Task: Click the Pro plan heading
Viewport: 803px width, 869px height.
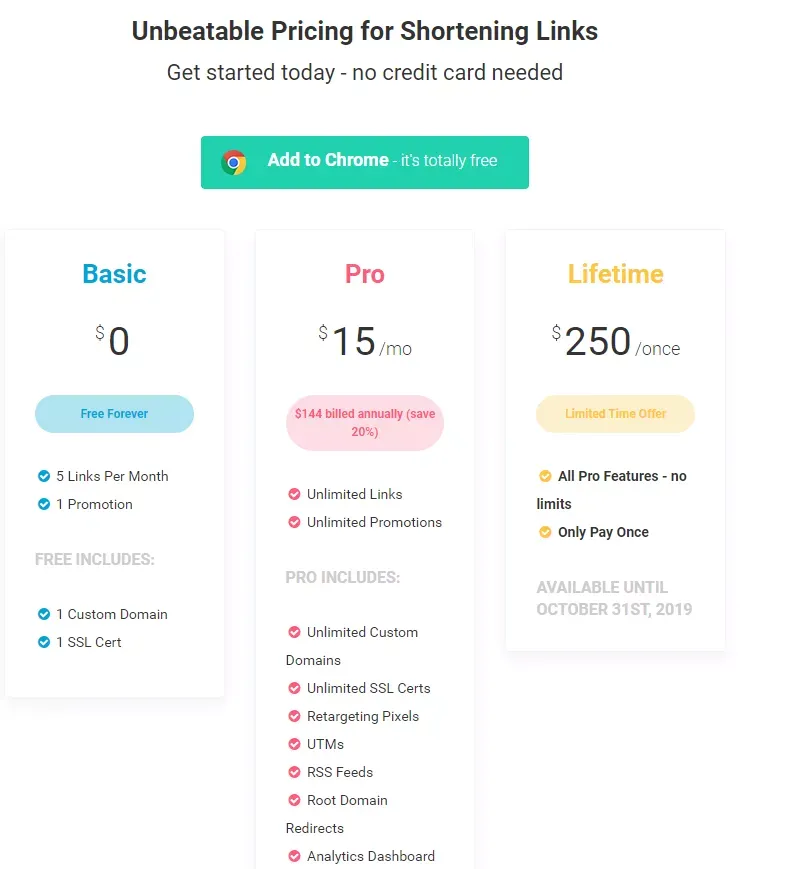Action: tap(365, 274)
